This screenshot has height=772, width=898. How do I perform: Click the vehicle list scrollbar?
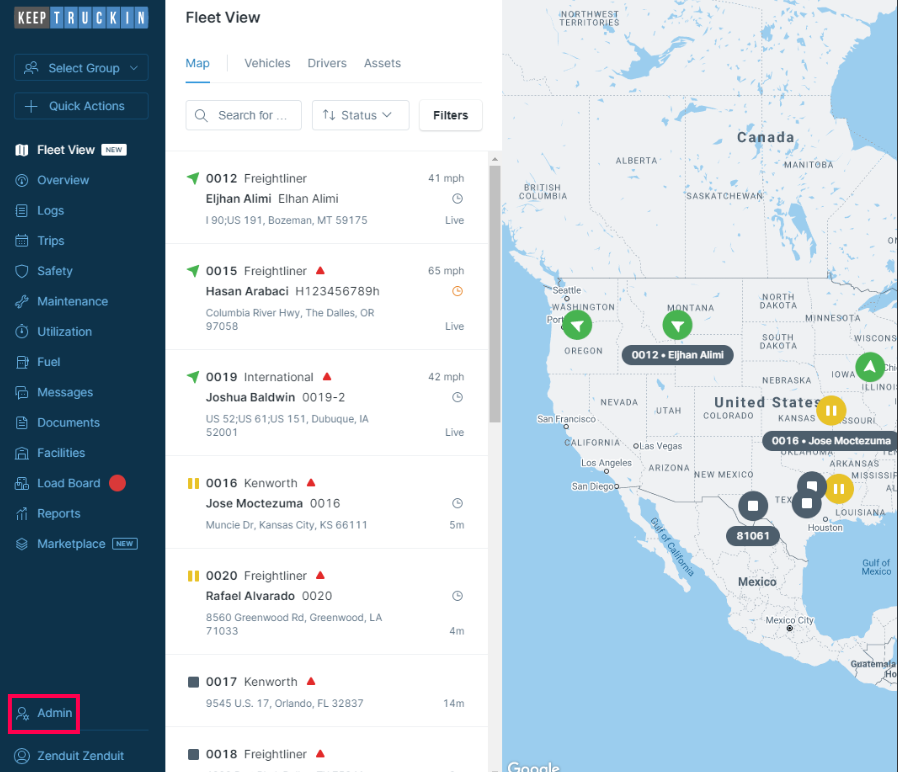(495, 294)
